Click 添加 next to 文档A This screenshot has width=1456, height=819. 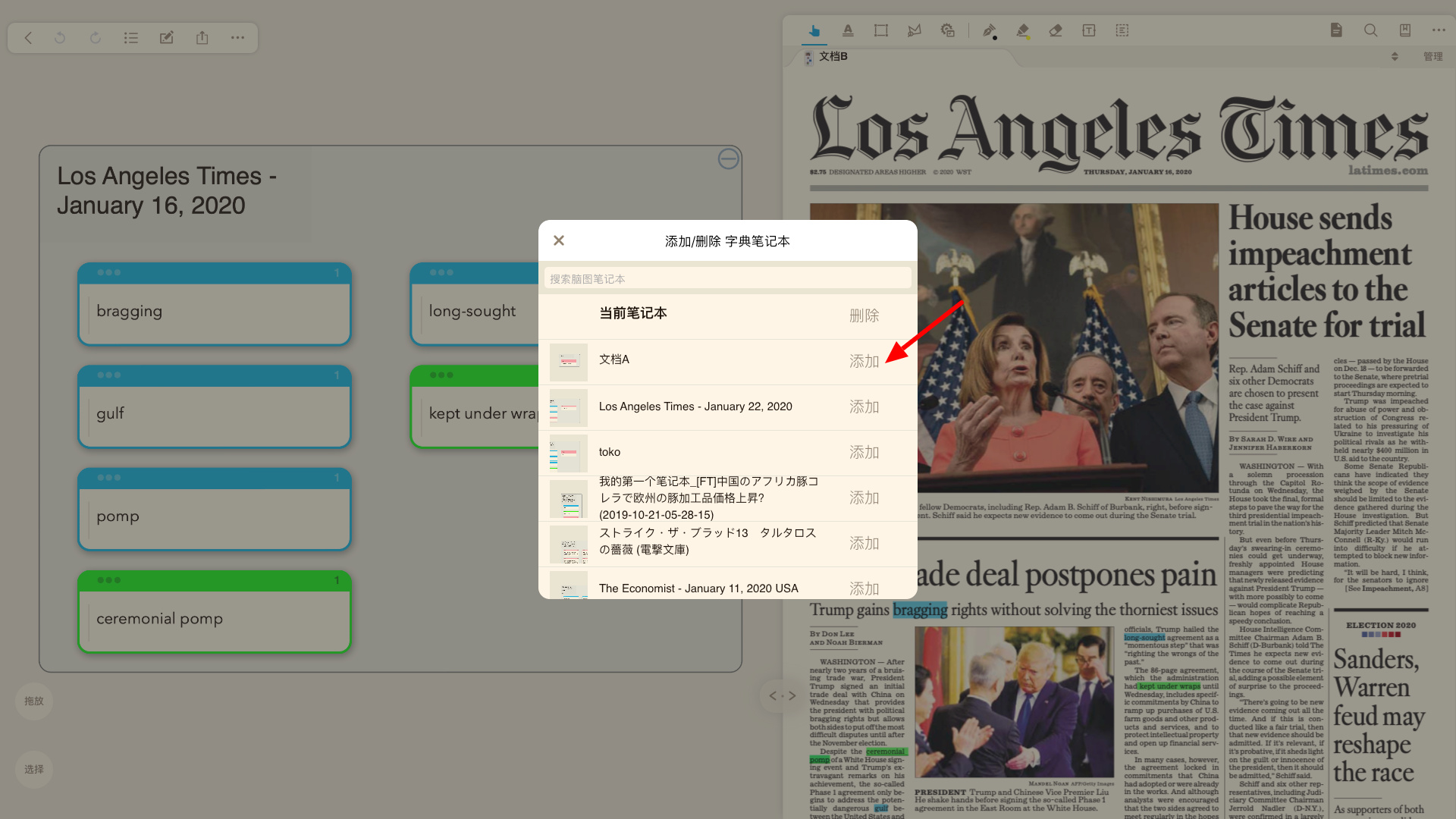coord(864,361)
